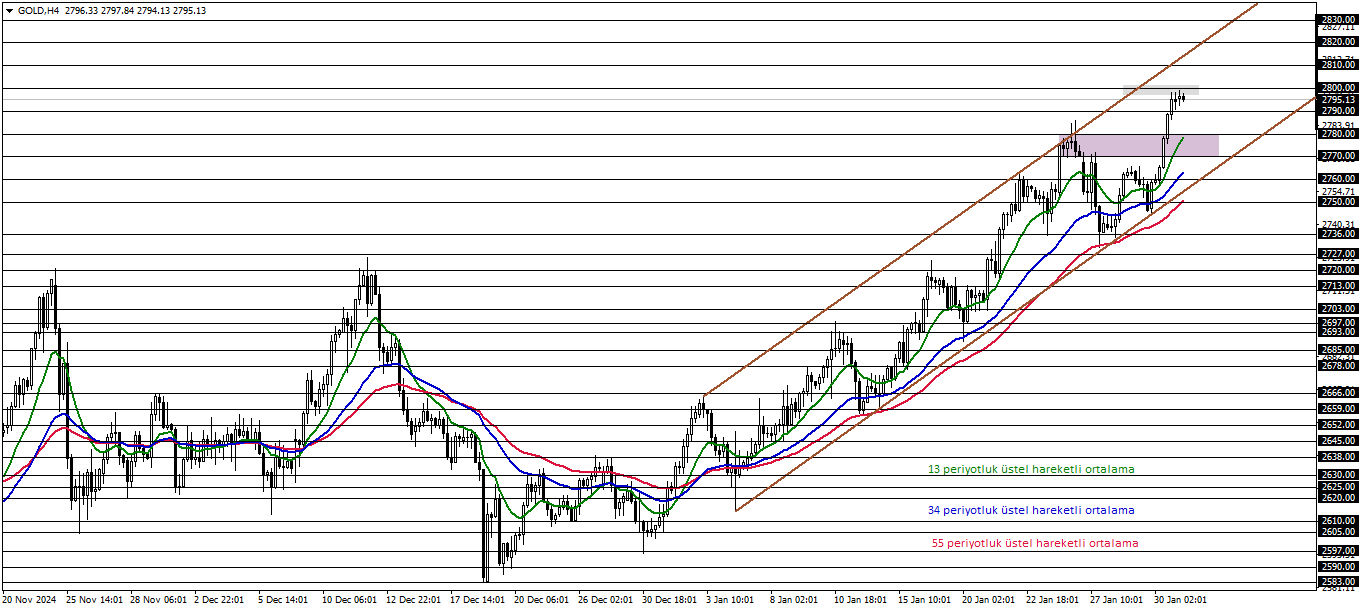Open the chart menu triangle beside GOLD,H4
The image size is (1362, 611).
click(10, 10)
